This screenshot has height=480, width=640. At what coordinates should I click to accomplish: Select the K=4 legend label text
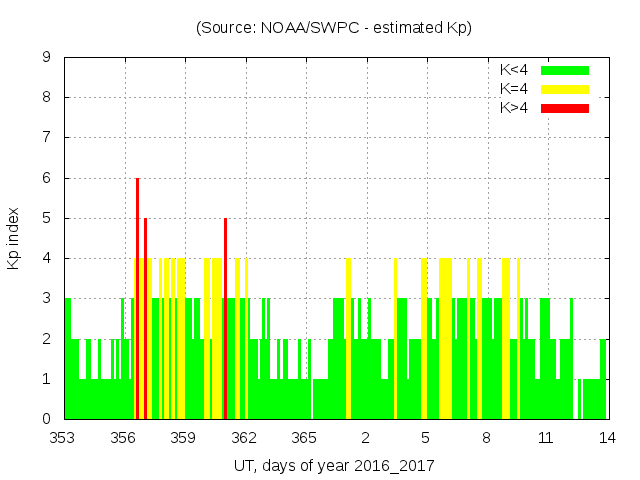click(x=515, y=89)
